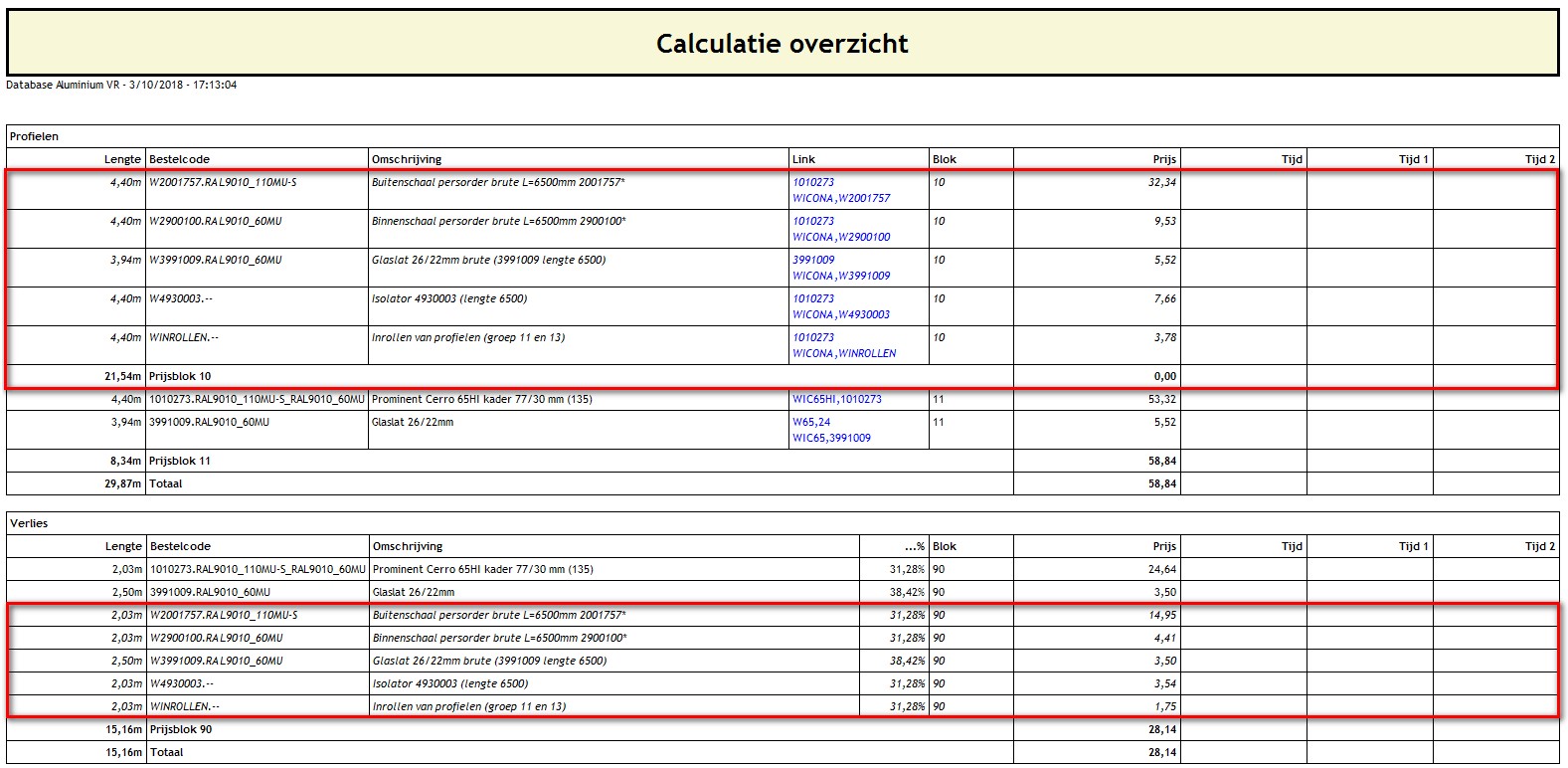Image resolution: width=1568 pixels, height=768 pixels.
Task: Click the Profielen section header
Action: point(35,136)
